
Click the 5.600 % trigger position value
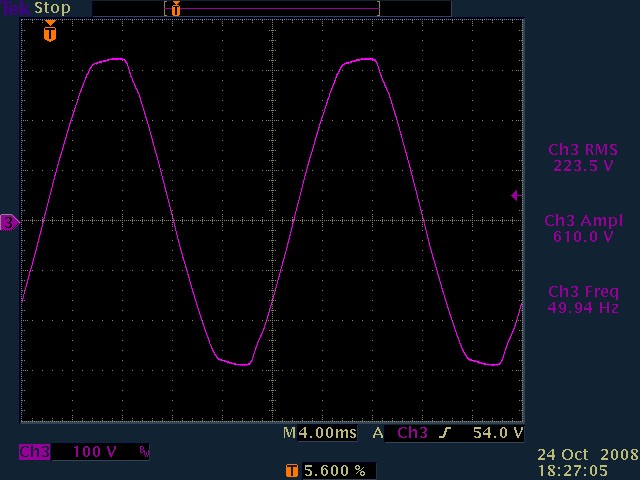point(334,469)
